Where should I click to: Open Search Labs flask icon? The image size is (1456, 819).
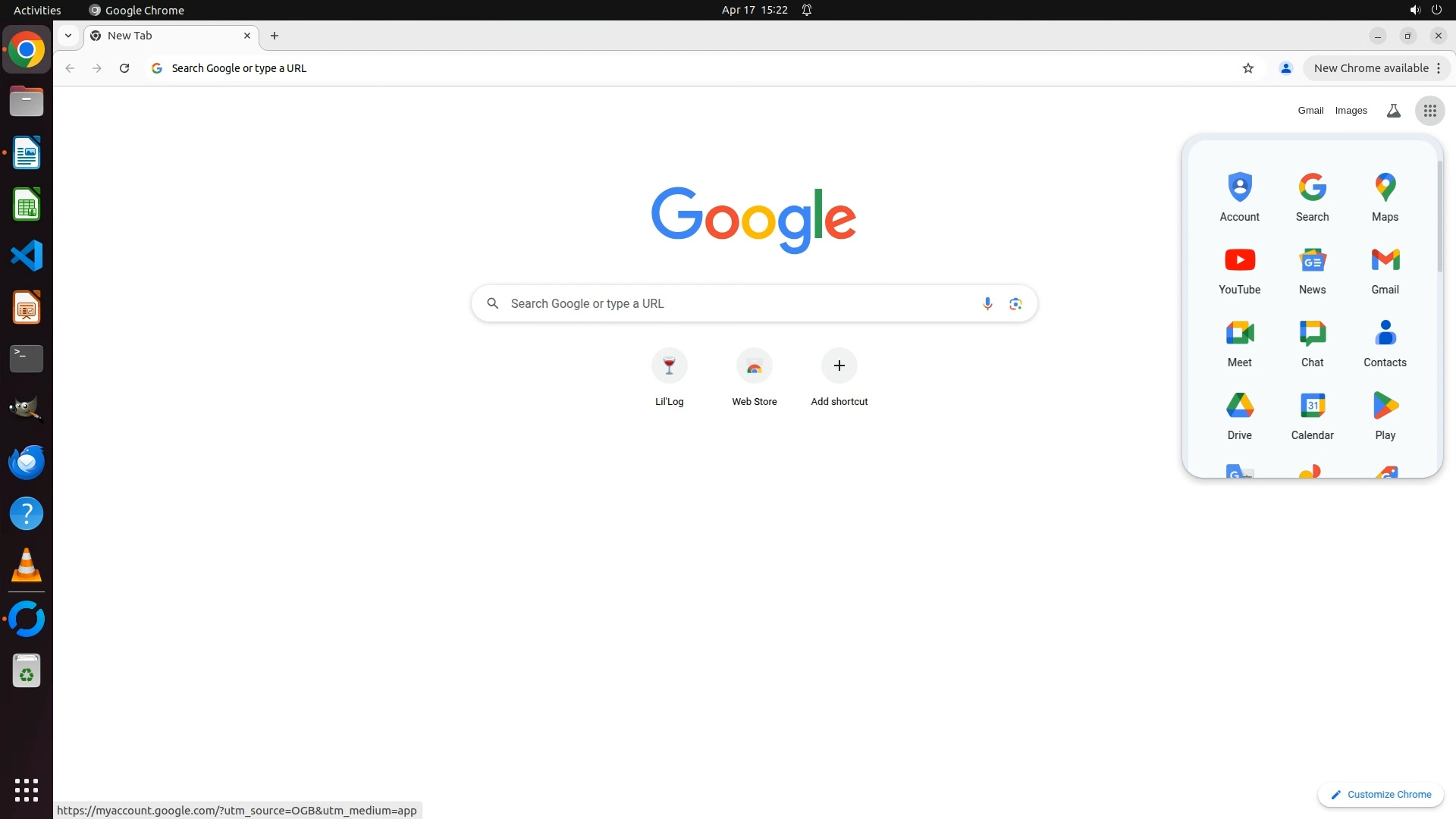click(1393, 111)
